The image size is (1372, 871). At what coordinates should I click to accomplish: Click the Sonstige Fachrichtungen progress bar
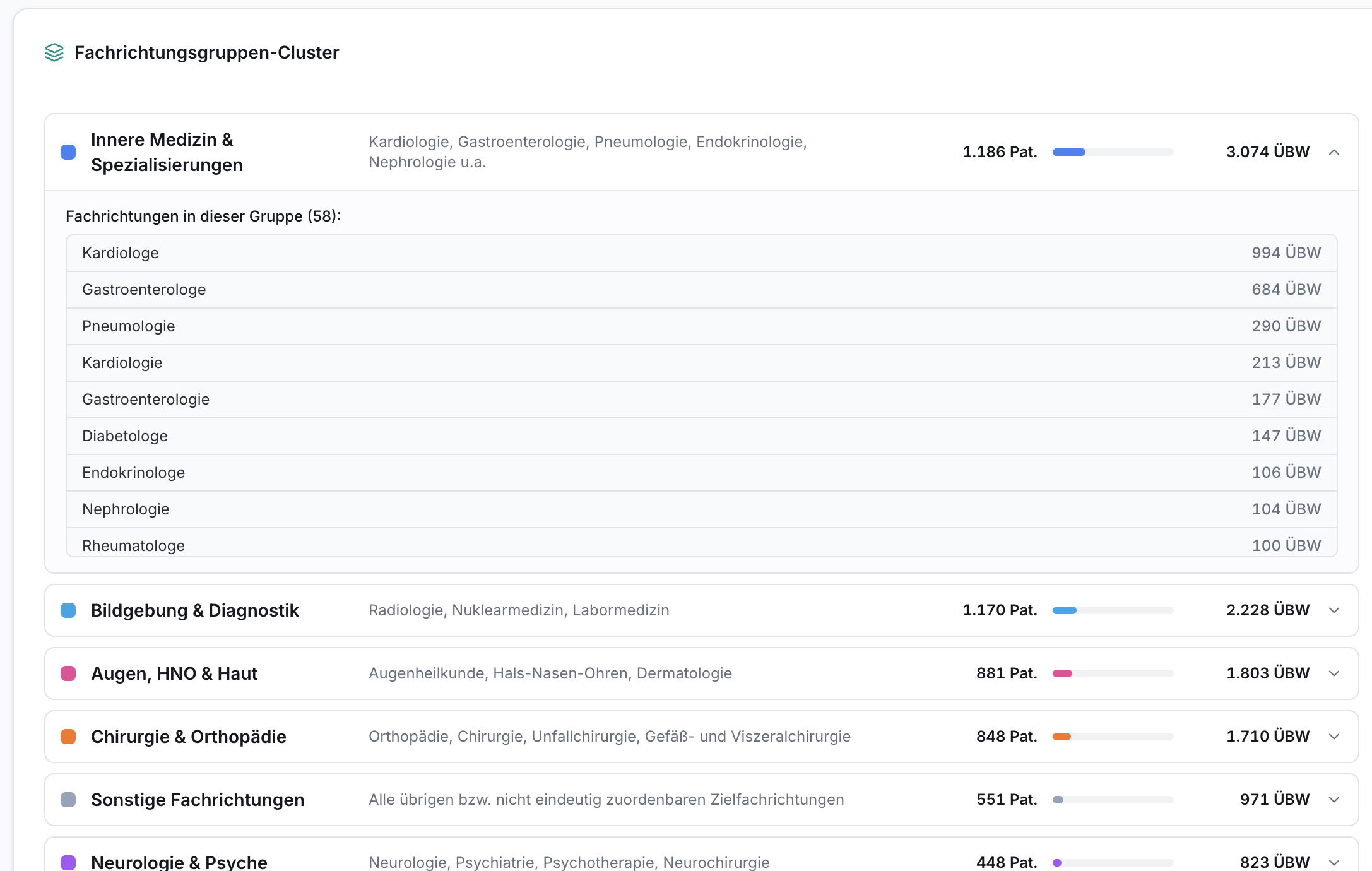click(1113, 800)
